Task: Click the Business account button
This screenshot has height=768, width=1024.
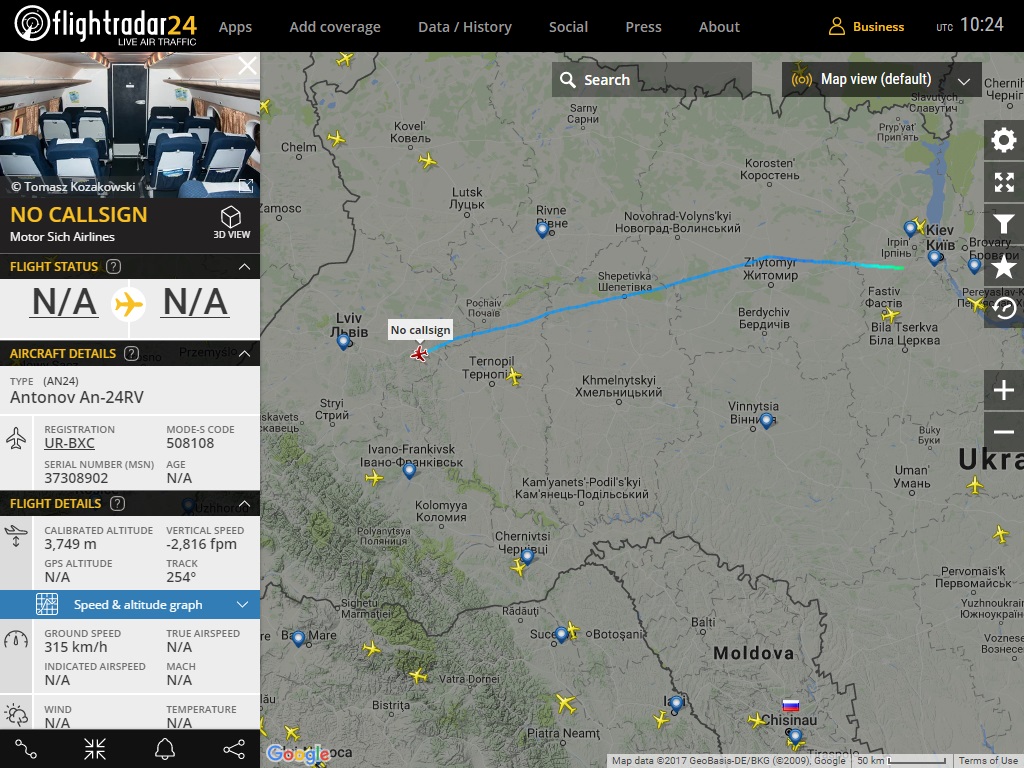Action: point(867,27)
